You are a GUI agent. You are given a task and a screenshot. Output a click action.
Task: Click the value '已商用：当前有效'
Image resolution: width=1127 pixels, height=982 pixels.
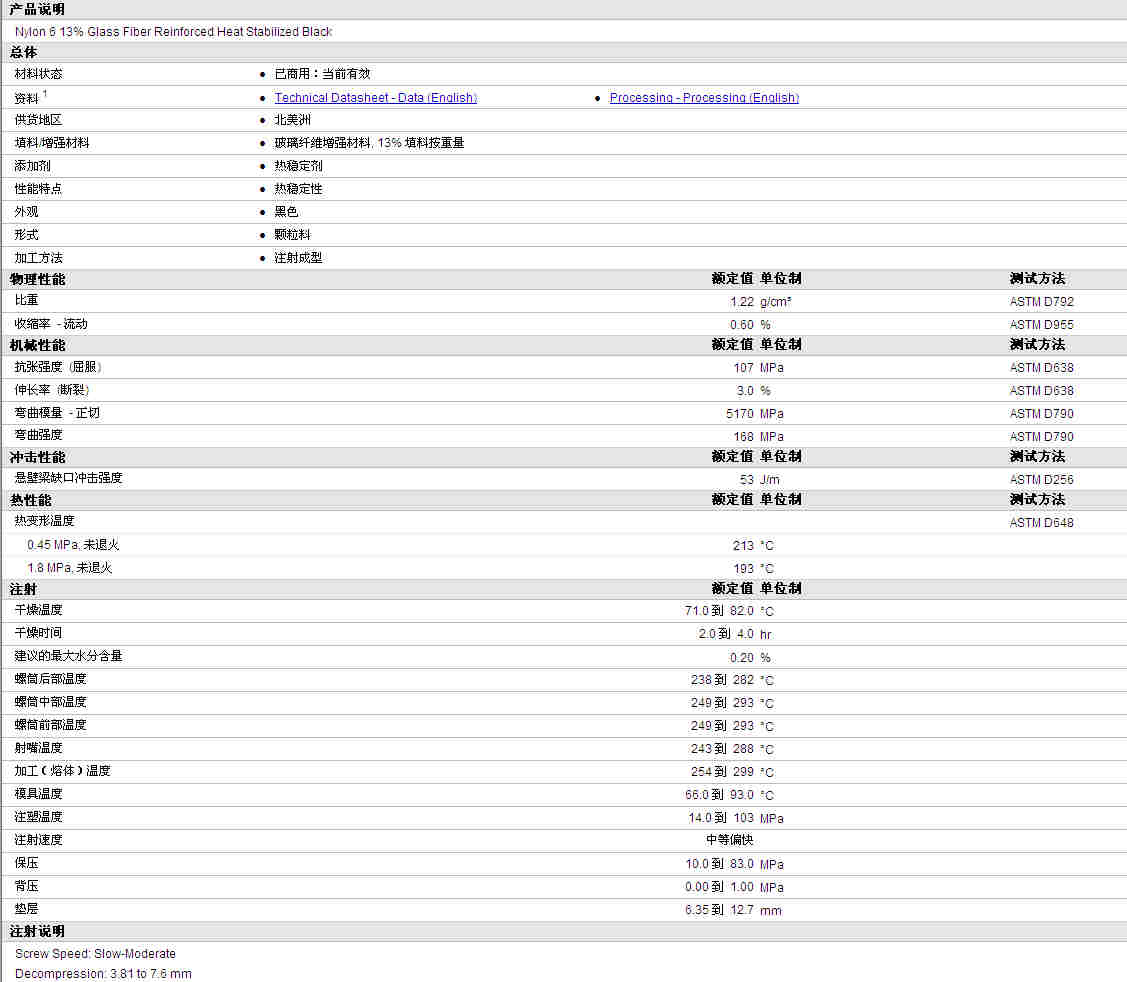(322, 74)
